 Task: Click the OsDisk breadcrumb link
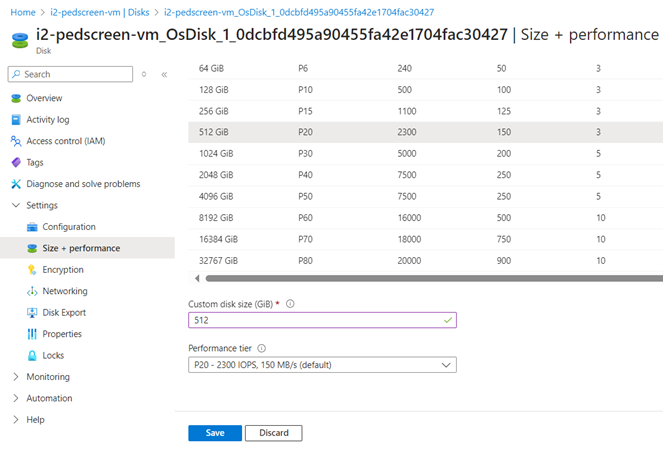(299, 12)
